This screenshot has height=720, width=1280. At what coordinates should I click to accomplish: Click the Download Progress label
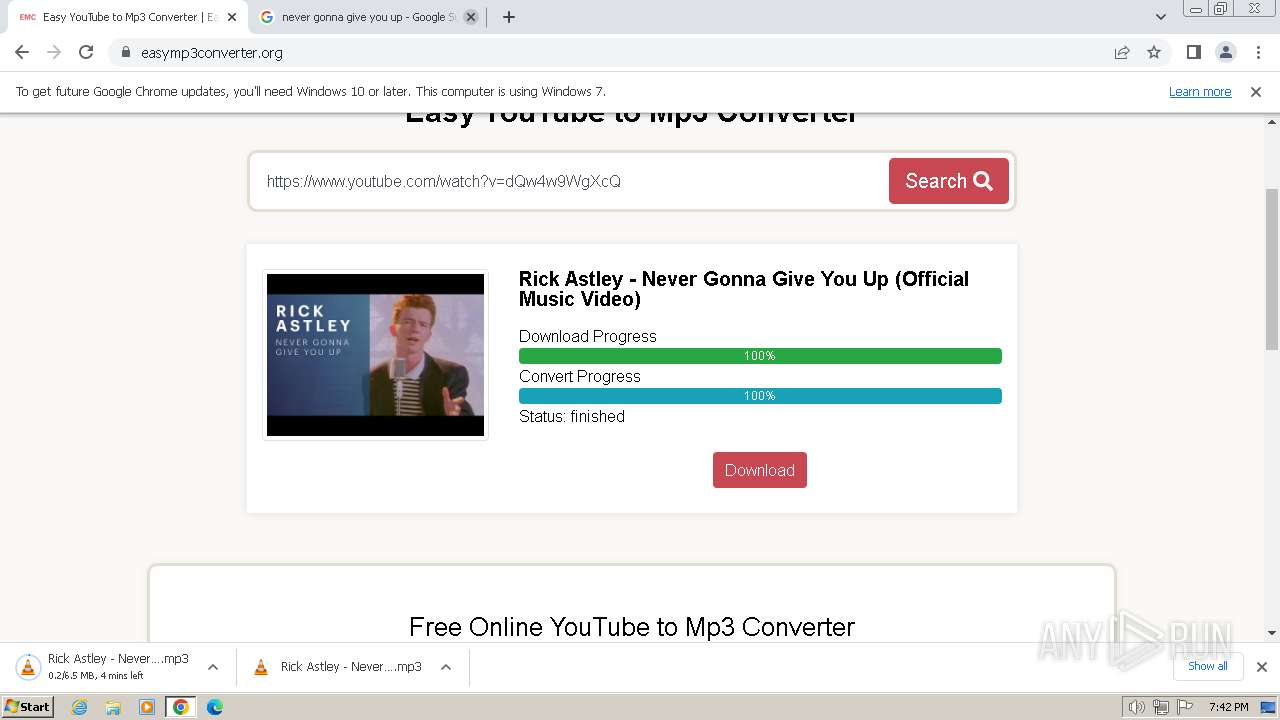tap(588, 336)
